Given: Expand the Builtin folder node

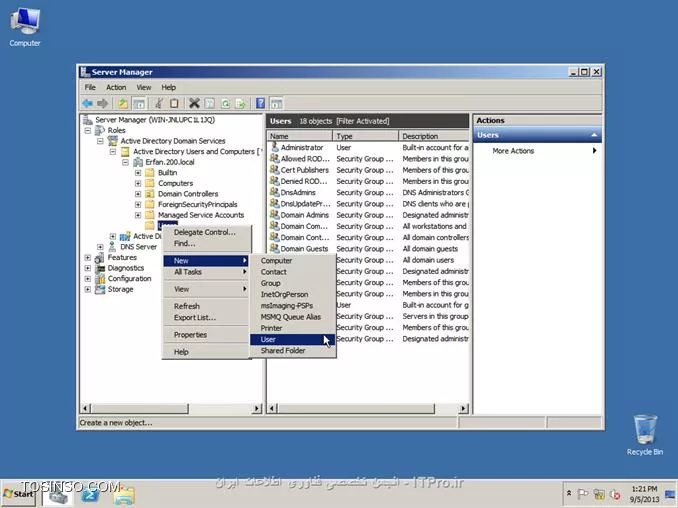Looking at the screenshot, I should (x=138, y=173).
